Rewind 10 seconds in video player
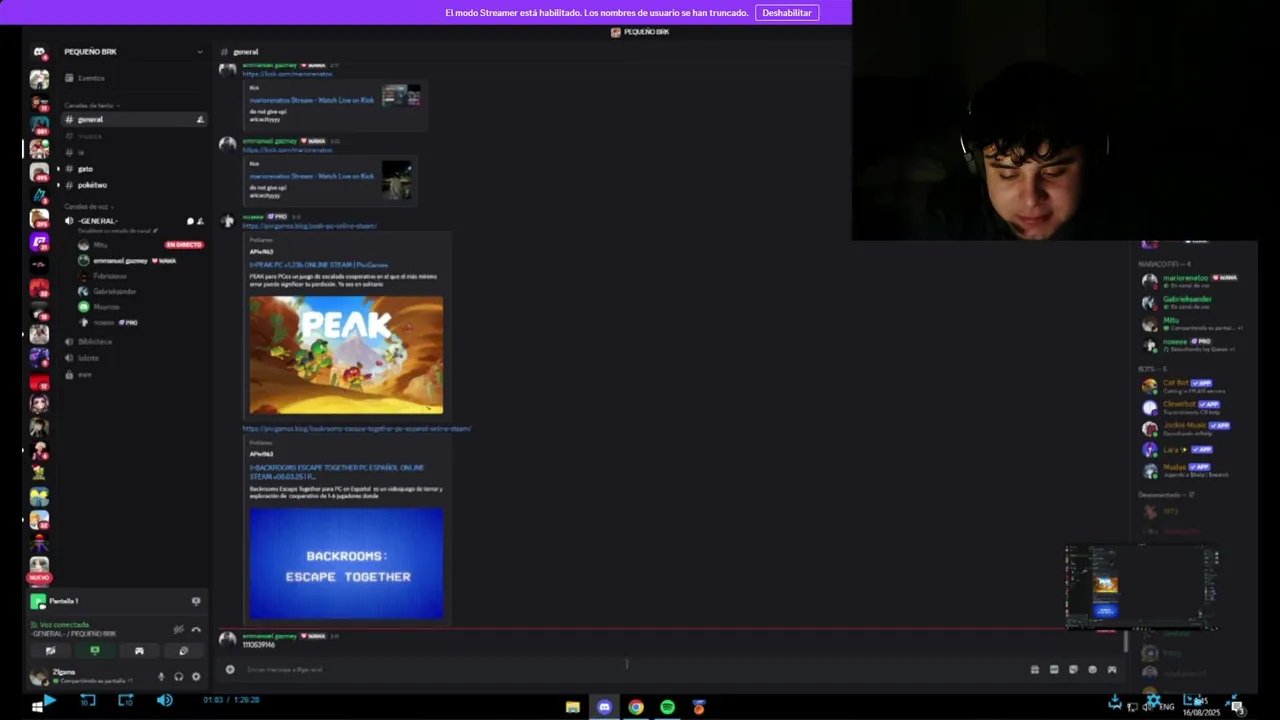This screenshot has height=720, width=1280. click(x=88, y=701)
